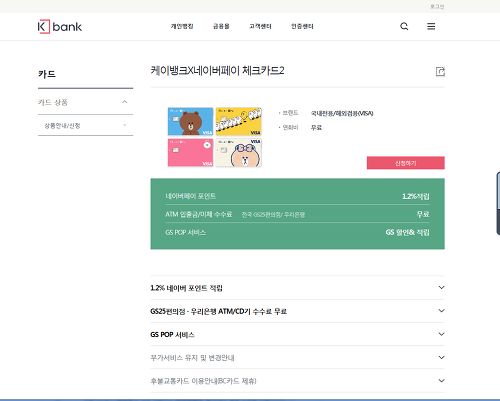This screenshot has width=500, height=401.
Task: Click the 로그인 link at top
Action: (437, 7)
